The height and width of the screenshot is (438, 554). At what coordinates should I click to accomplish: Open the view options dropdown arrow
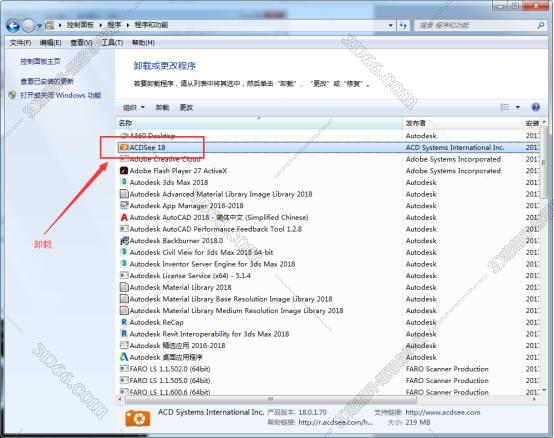click(x=518, y=107)
